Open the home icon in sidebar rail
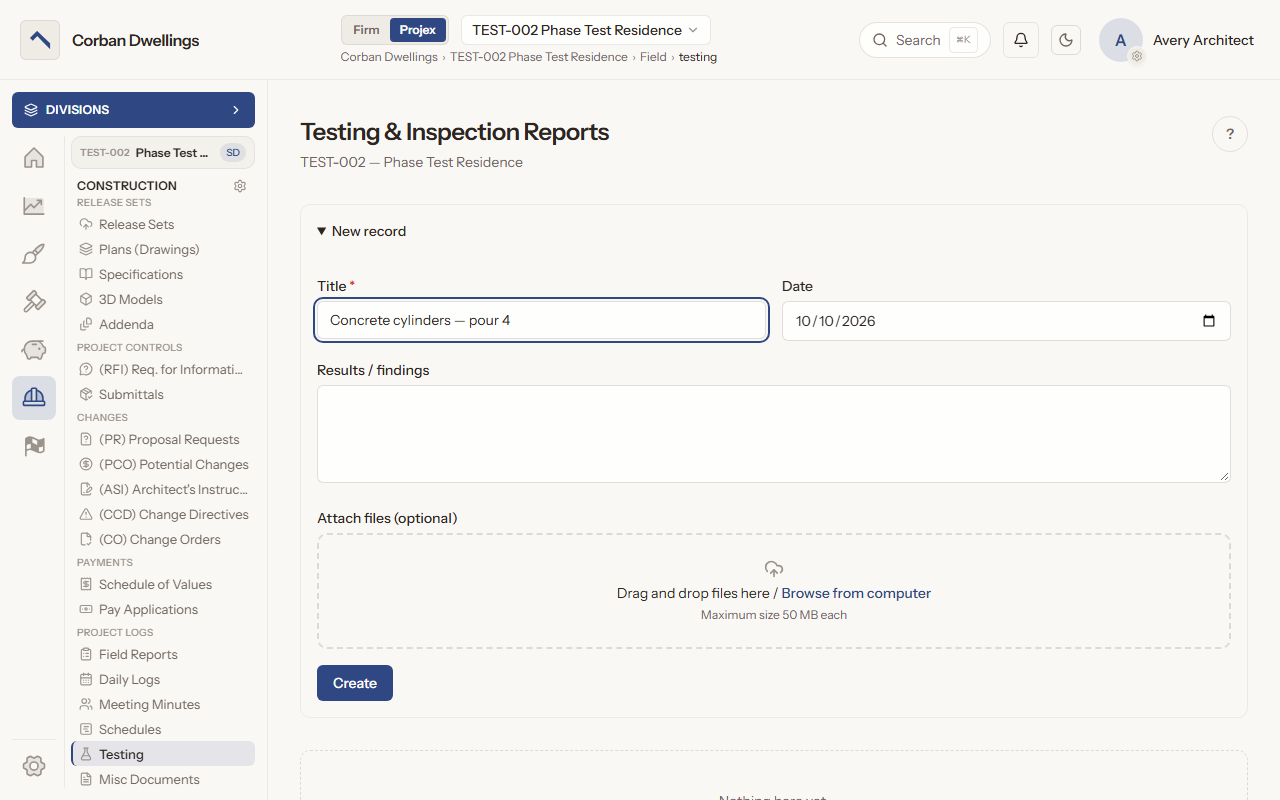Viewport: 1280px width, 800px height. (34, 158)
